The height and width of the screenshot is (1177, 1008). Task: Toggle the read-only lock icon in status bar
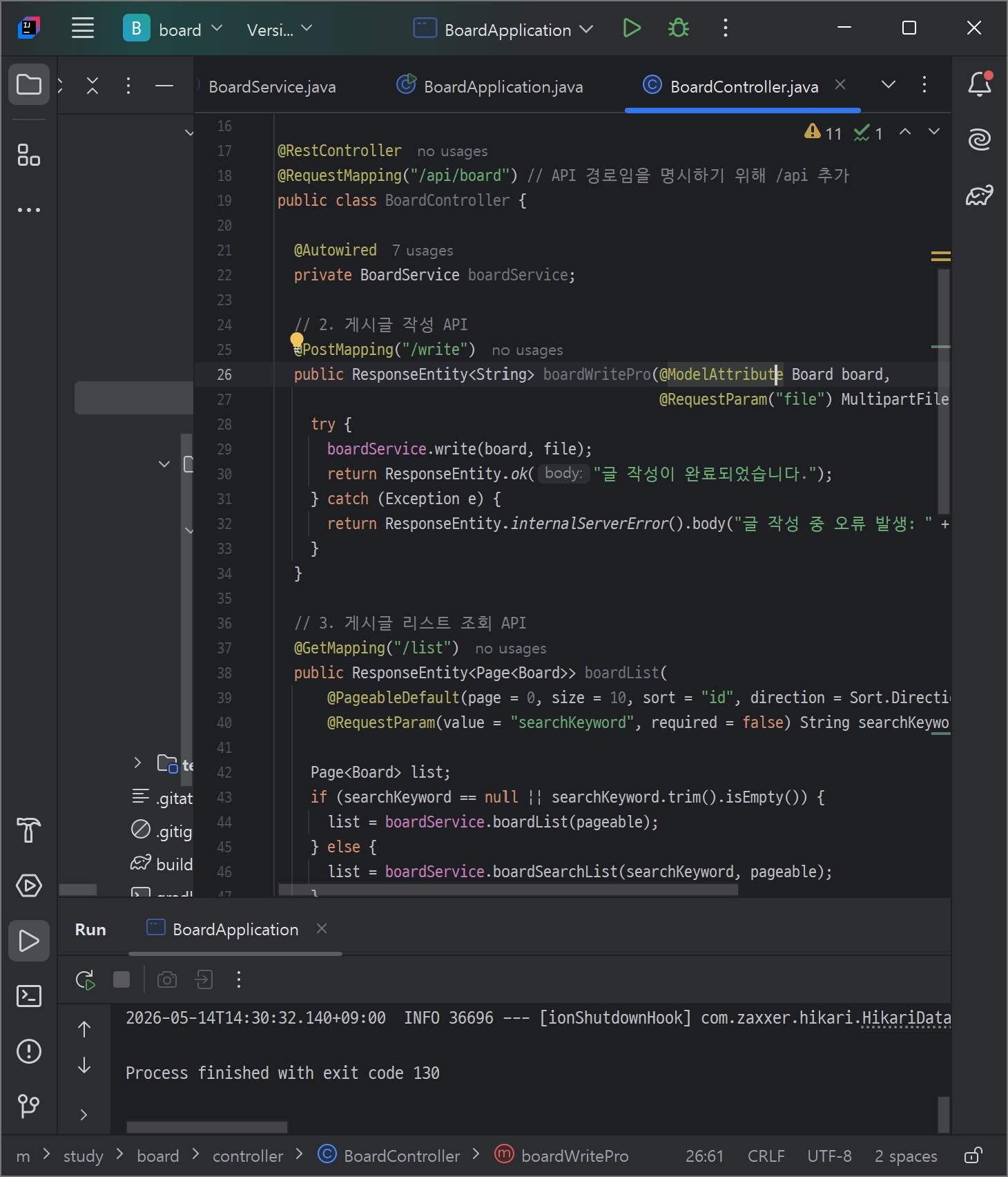pyautogui.click(x=973, y=1156)
